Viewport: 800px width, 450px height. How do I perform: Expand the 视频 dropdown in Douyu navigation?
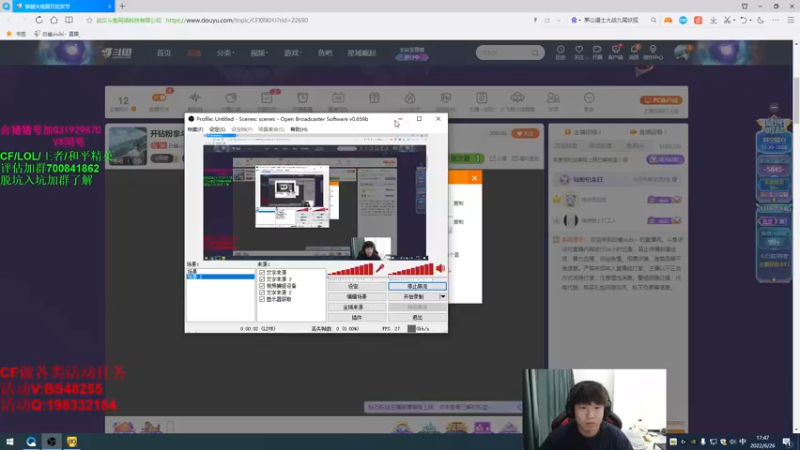pyautogui.click(x=259, y=53)
